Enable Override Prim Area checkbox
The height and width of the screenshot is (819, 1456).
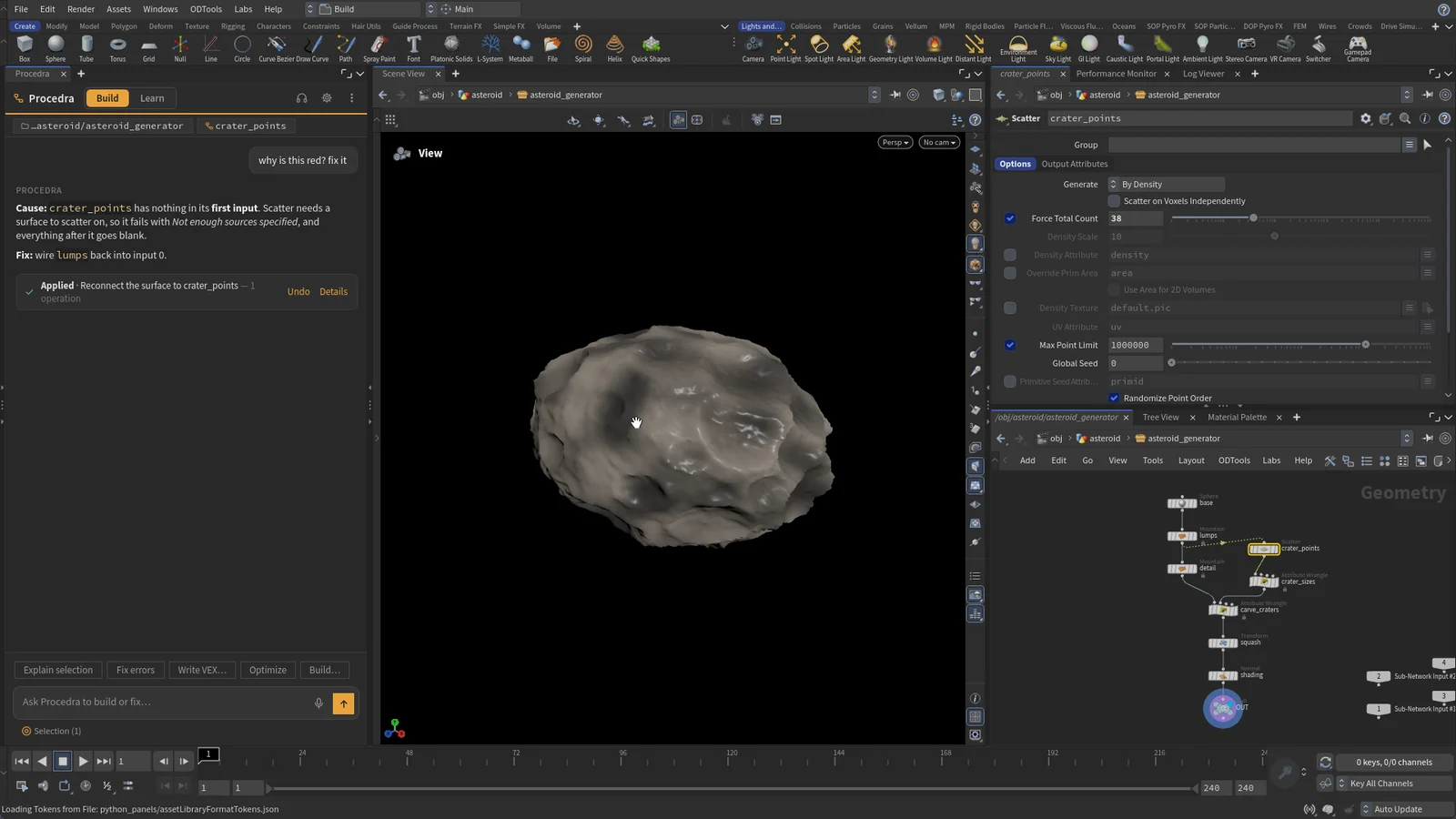[1010, 273]
